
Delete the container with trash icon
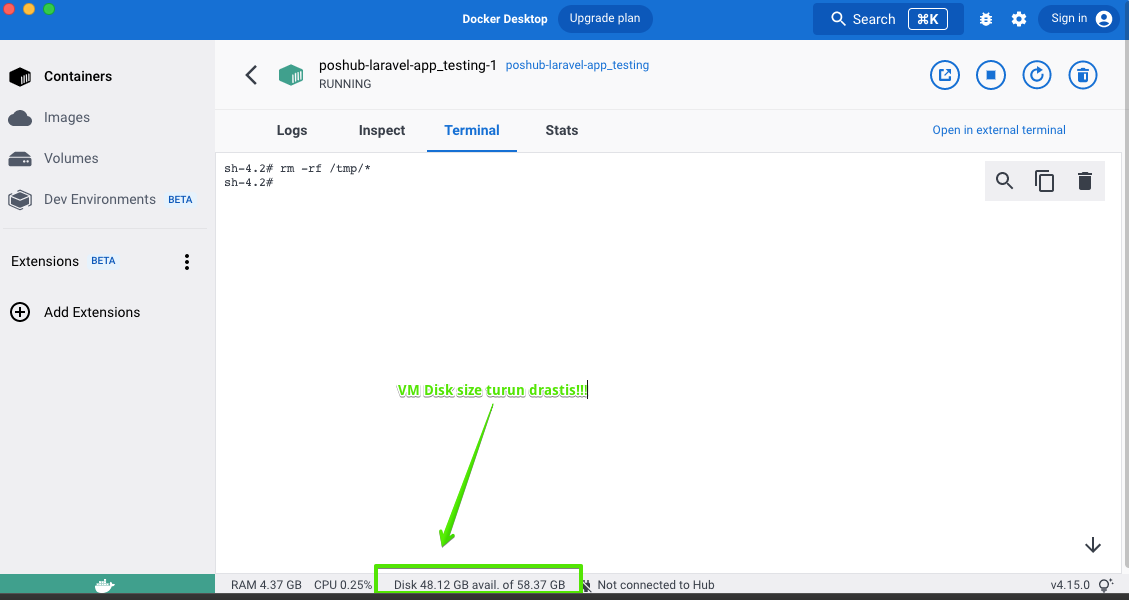pyautogui.click(x=1083, y=75)
